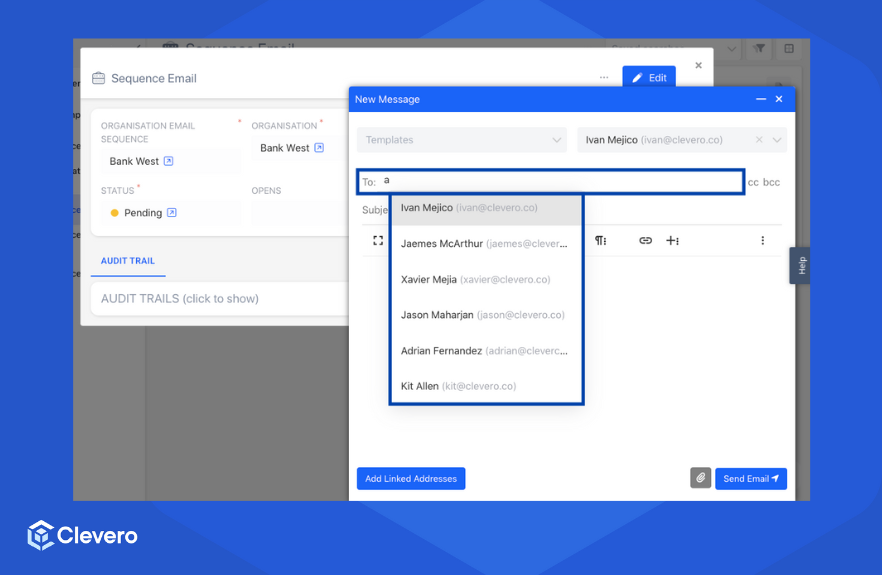
Task: Click the Sequence Email calendar icon
Action: coord(98,78)
